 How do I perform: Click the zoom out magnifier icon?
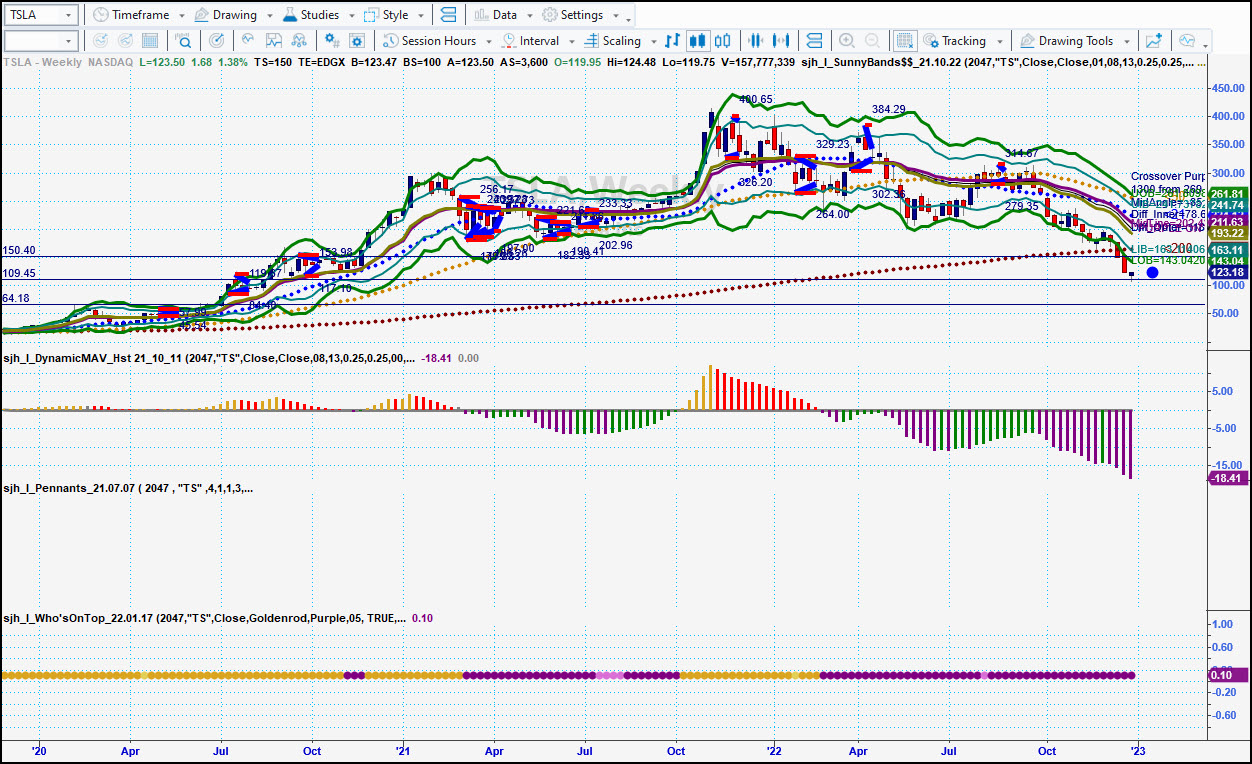[x=873, y=41]
